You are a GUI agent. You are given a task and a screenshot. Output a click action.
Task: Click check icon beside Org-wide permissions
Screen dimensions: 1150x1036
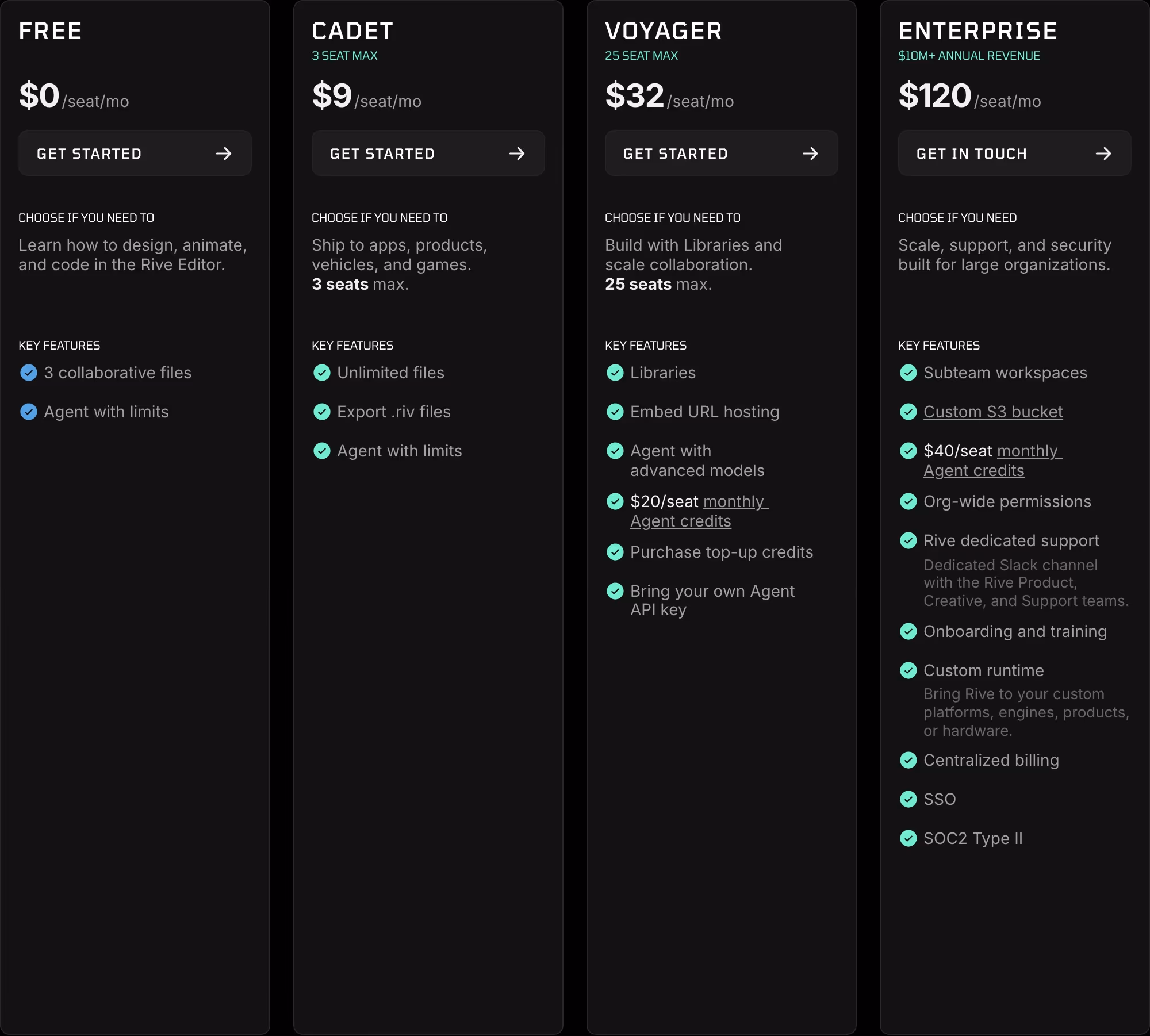pos(908,501)
